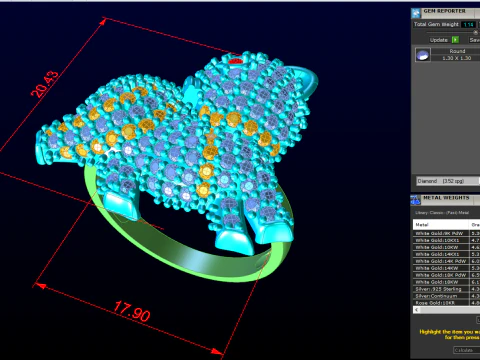
Task: Click the 17.90 dimension label in viewport
Action: click(132, 311)
